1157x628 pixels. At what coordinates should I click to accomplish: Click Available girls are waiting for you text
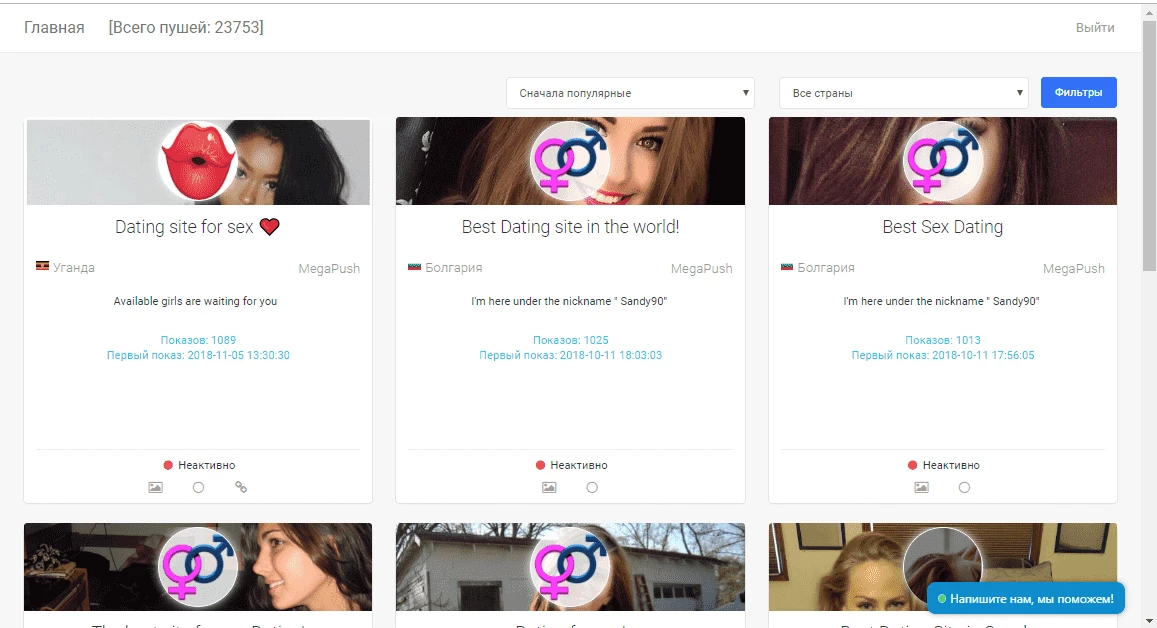[196, 301]
